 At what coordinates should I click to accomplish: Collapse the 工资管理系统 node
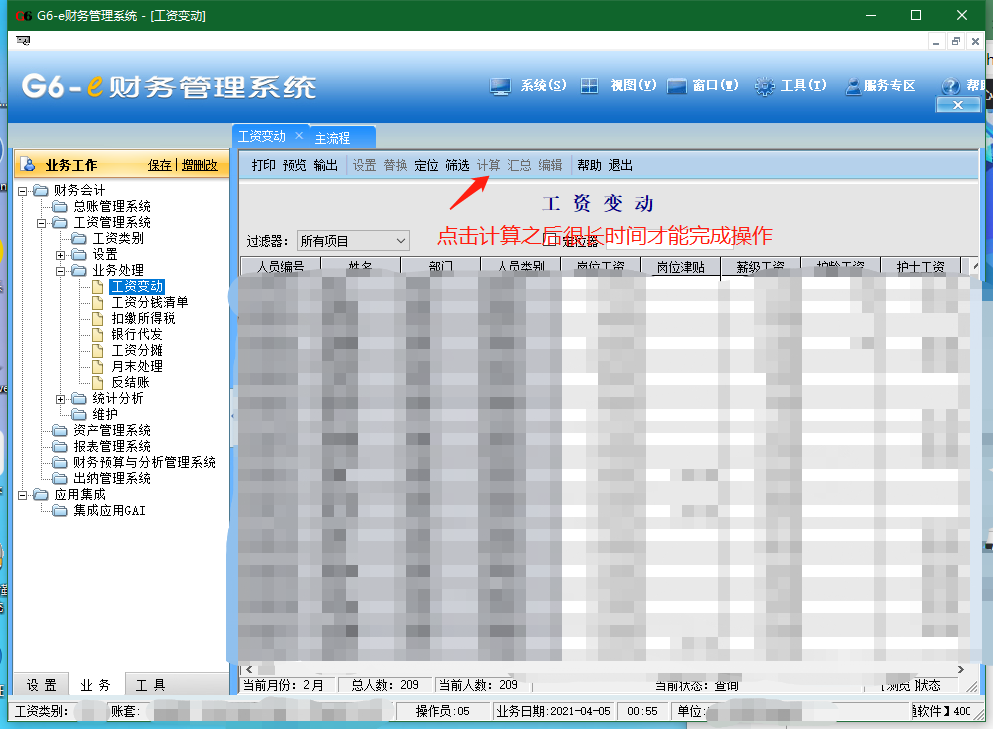pos(42,223)
